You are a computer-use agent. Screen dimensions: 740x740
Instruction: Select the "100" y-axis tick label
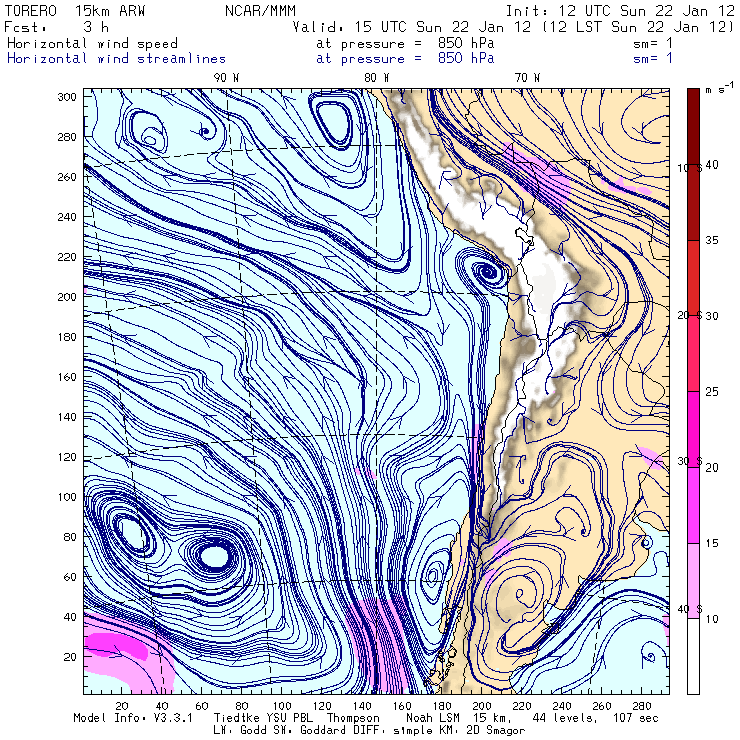(x=67, y=497)
